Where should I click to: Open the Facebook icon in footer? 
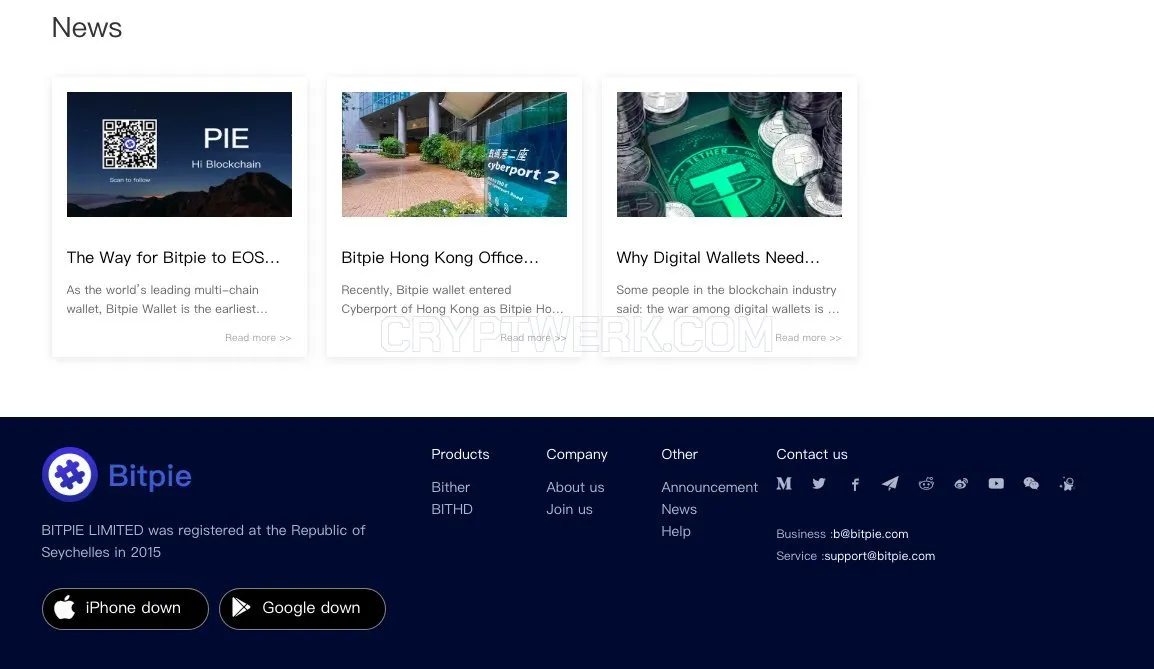(x=854, y=484)
